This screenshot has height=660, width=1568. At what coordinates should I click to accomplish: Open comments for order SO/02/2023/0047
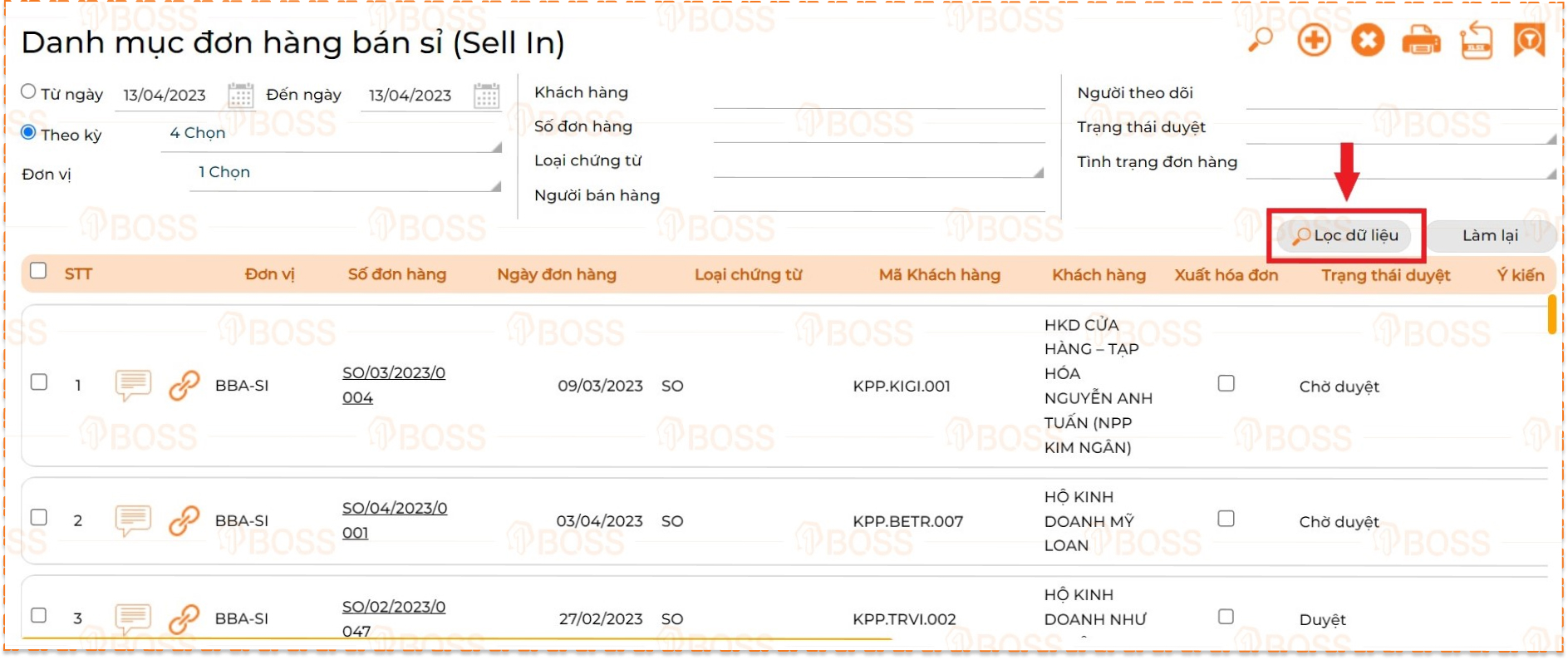click(133, 618)
